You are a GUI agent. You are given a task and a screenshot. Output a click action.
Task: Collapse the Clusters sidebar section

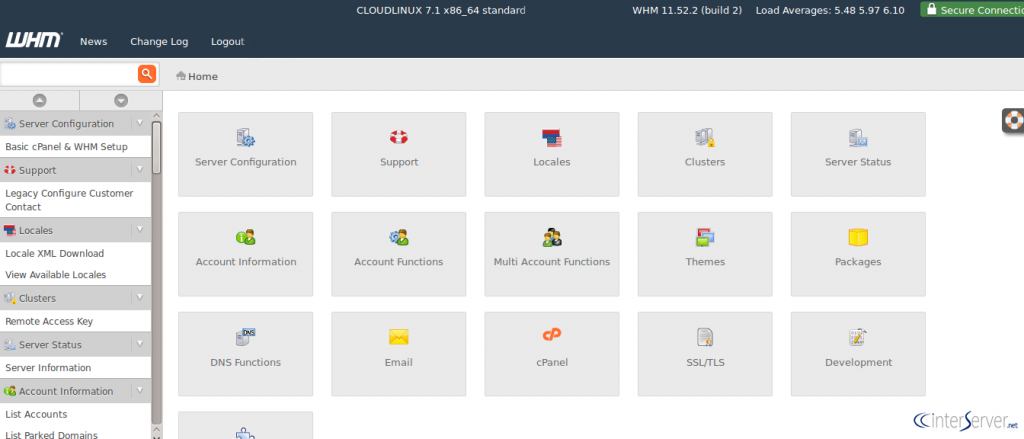[140, 297]
